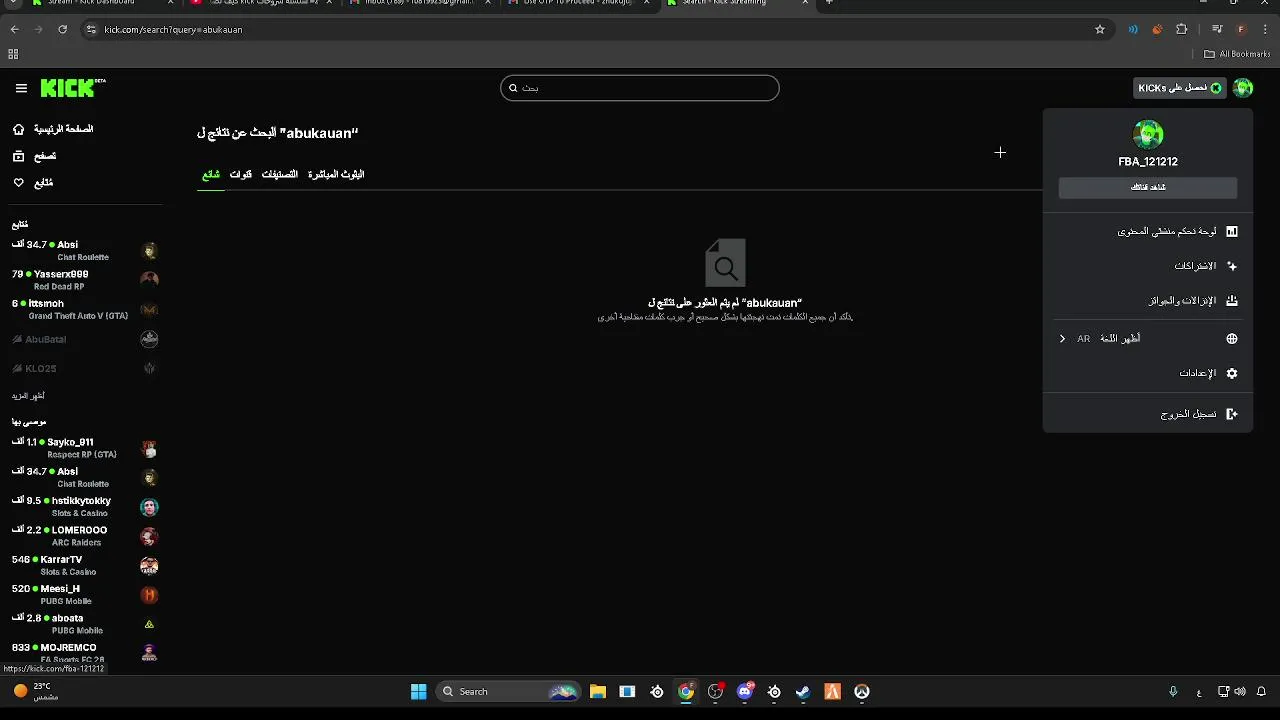Click KarrarTV channel avatar

(149, 566)
